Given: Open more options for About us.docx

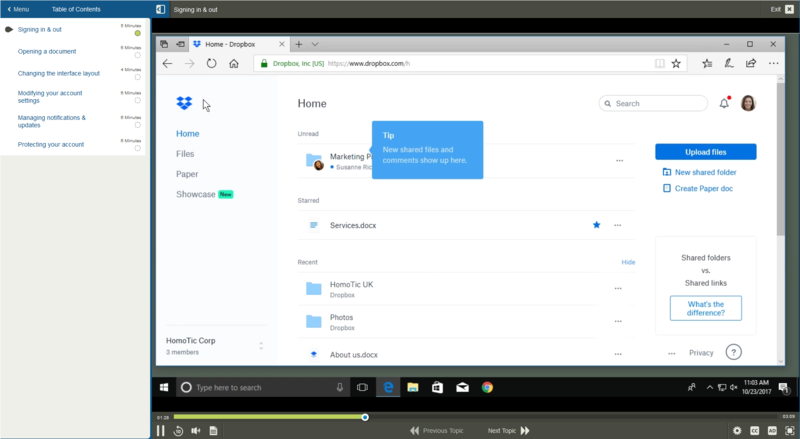Looking at the screenshot, I should point(618,354).
